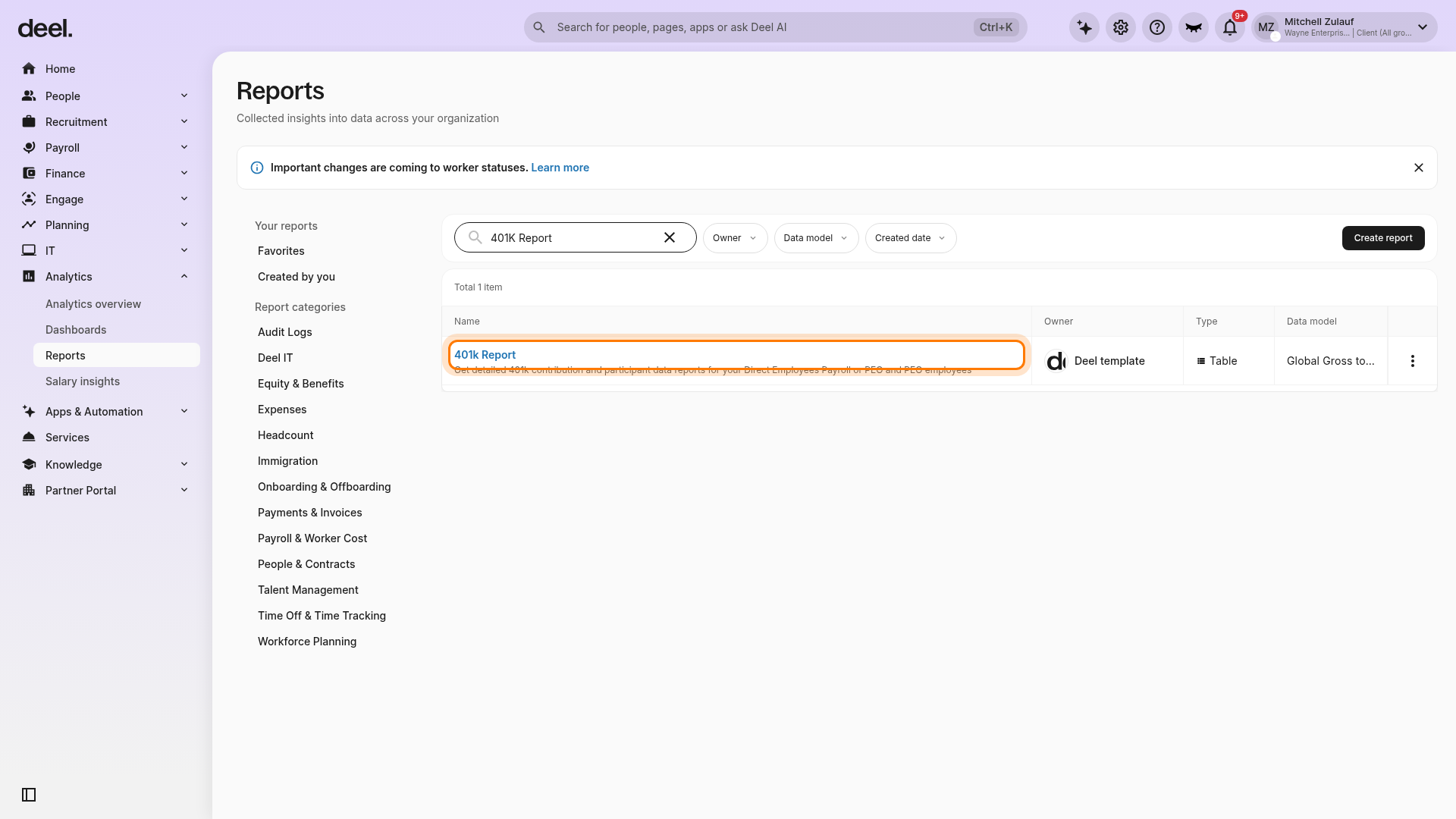
Task: Clear the 401K Report search text
Action: click(x=670, y=238)
